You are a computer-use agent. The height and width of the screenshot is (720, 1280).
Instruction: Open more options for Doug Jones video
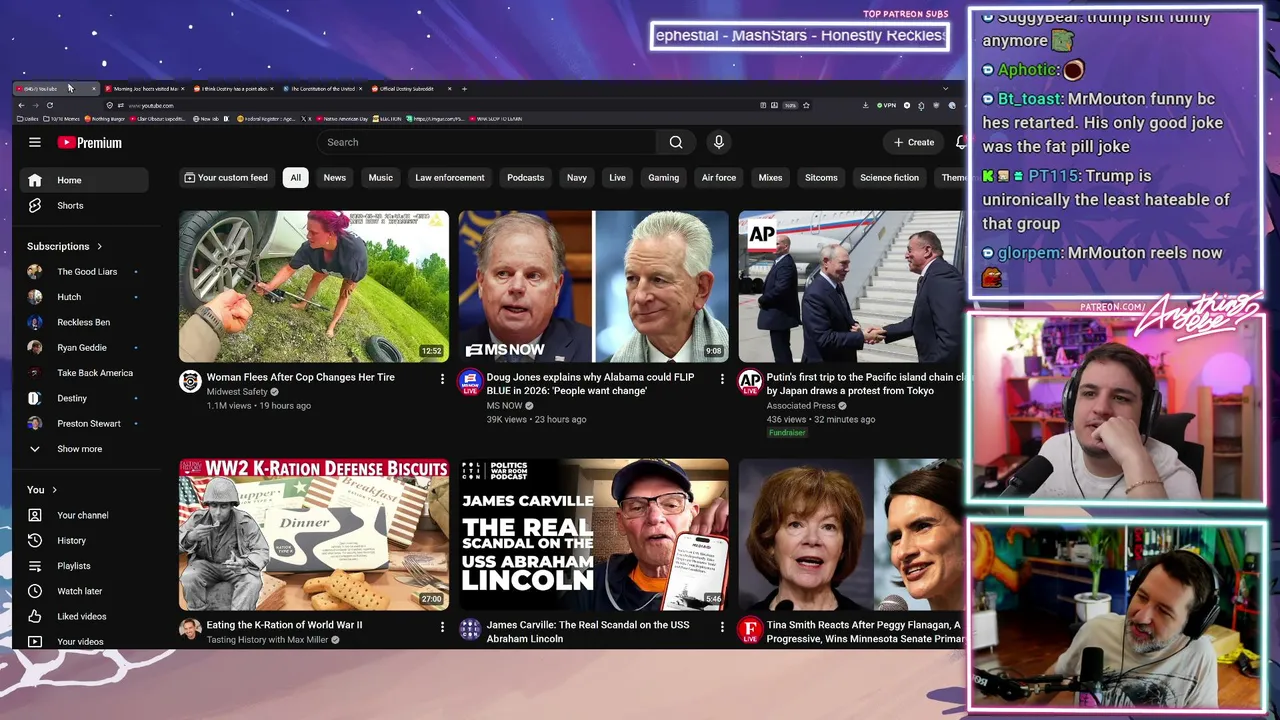tap(722, 379)
